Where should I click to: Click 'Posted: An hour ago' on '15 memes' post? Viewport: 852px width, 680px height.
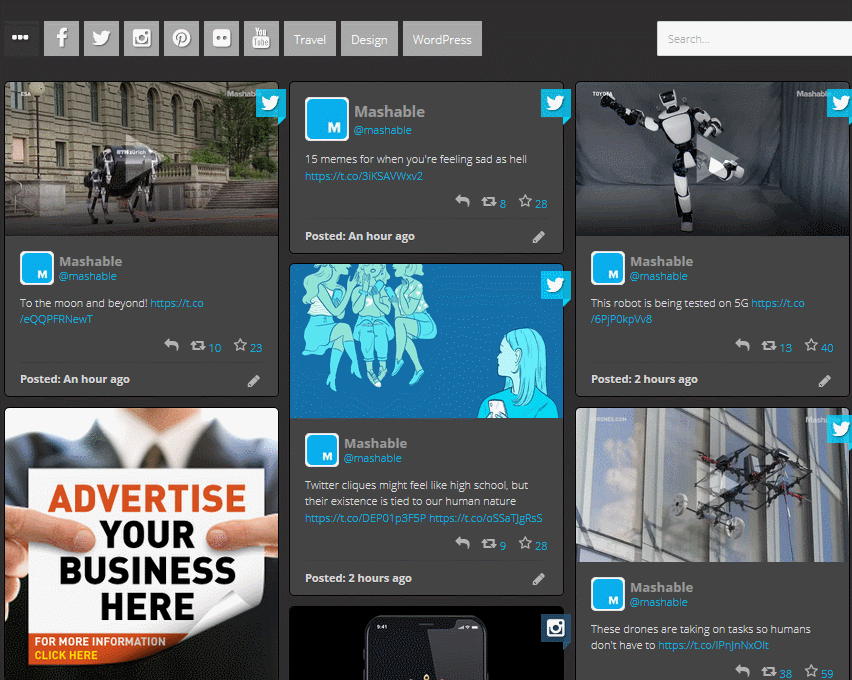[360, 236]
